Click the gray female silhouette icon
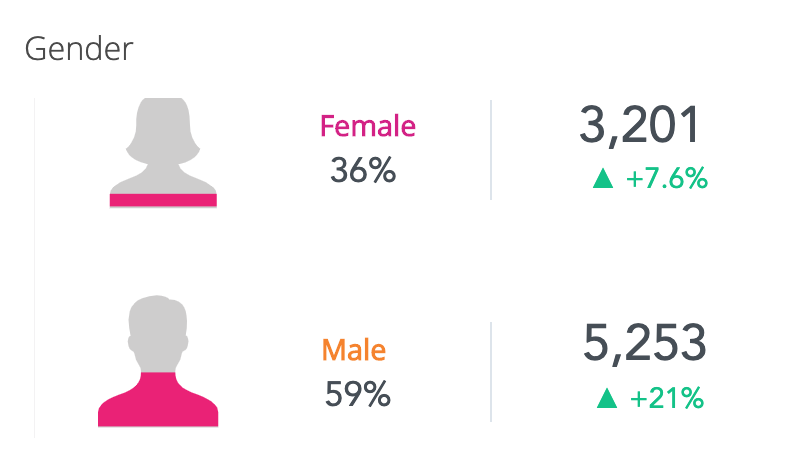This screenshot has width=800, height=452. pyautogui.click(x=163, y=145)
